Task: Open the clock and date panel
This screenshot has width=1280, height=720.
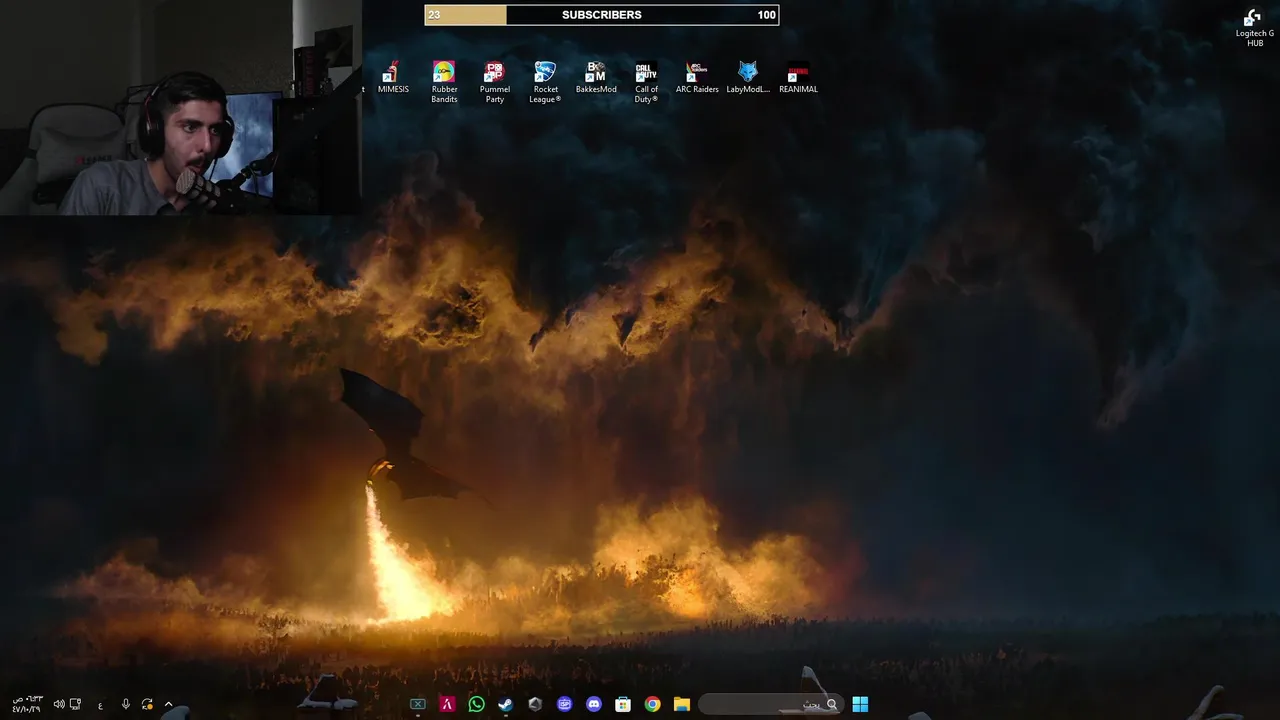Action: tap(26, 704)
